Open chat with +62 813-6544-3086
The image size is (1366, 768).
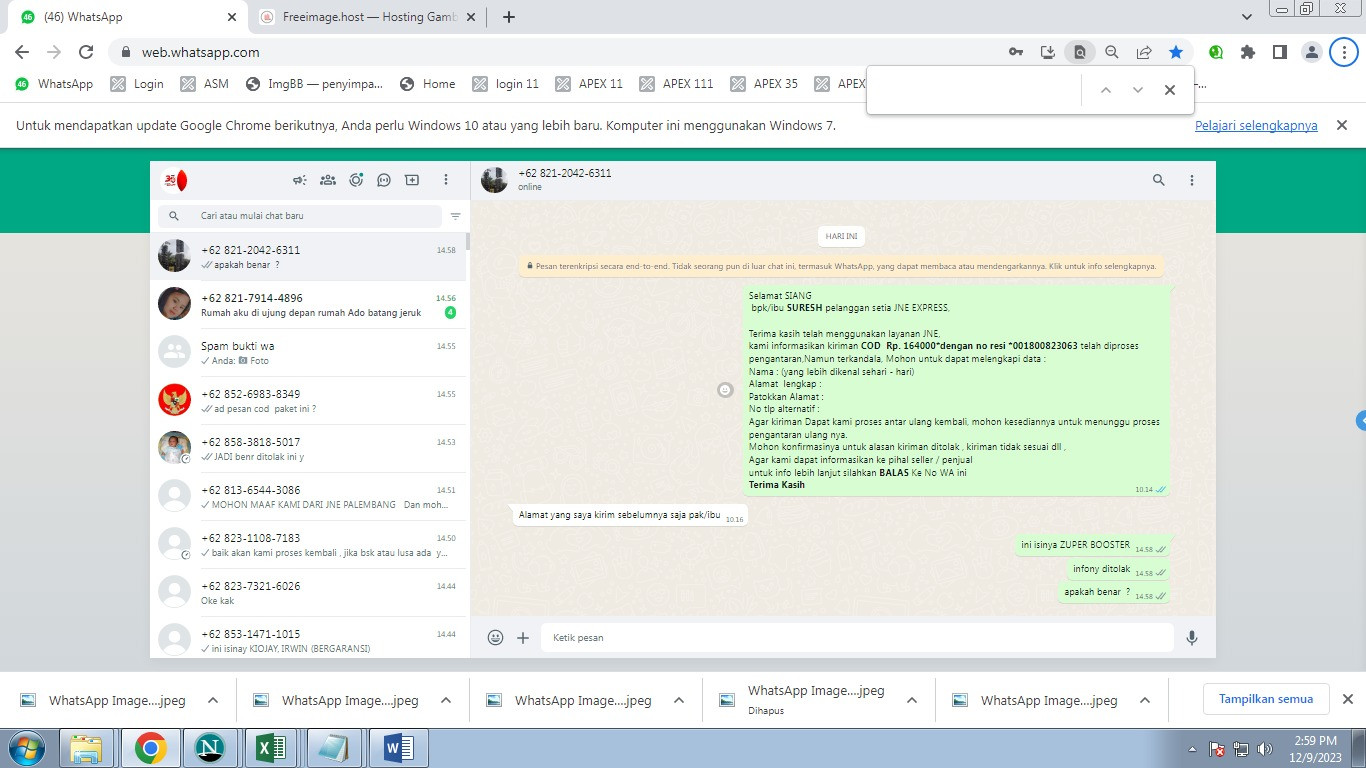308,497
